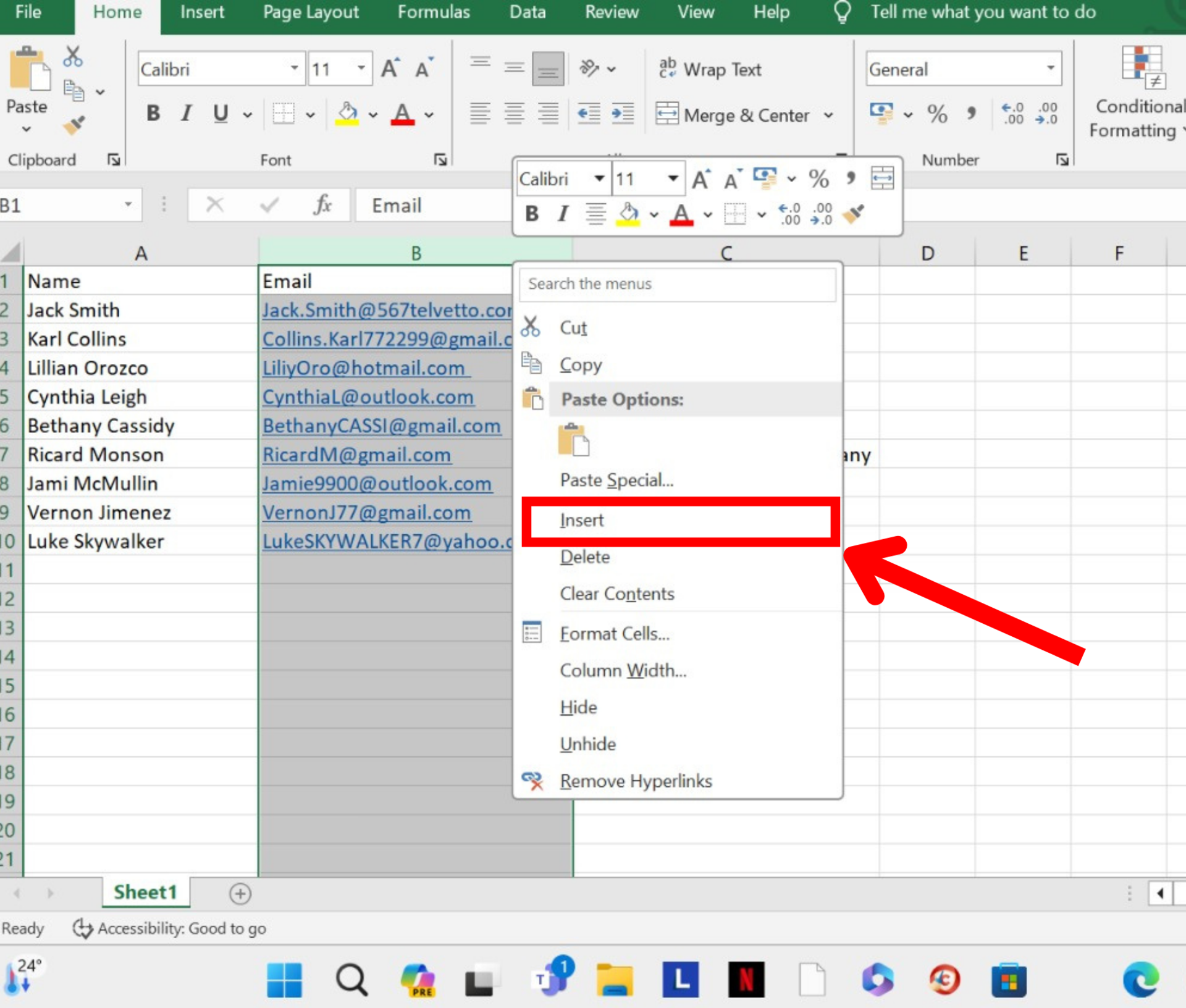Click the Insert Function fx icon

coord(322,204)
